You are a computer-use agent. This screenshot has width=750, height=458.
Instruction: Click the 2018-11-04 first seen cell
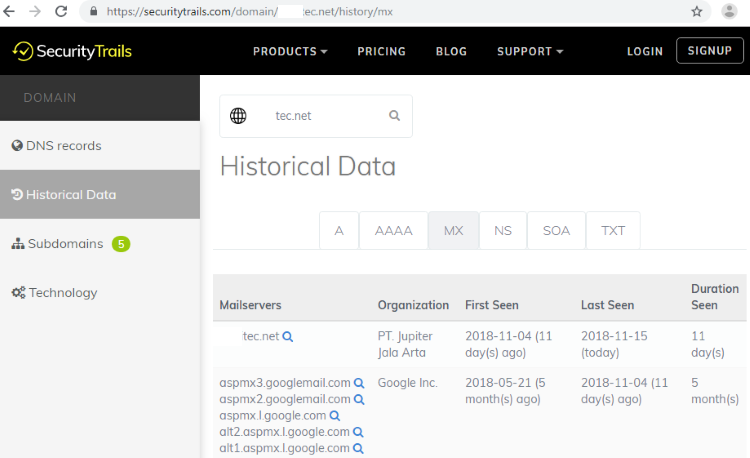tap(508, 344)
